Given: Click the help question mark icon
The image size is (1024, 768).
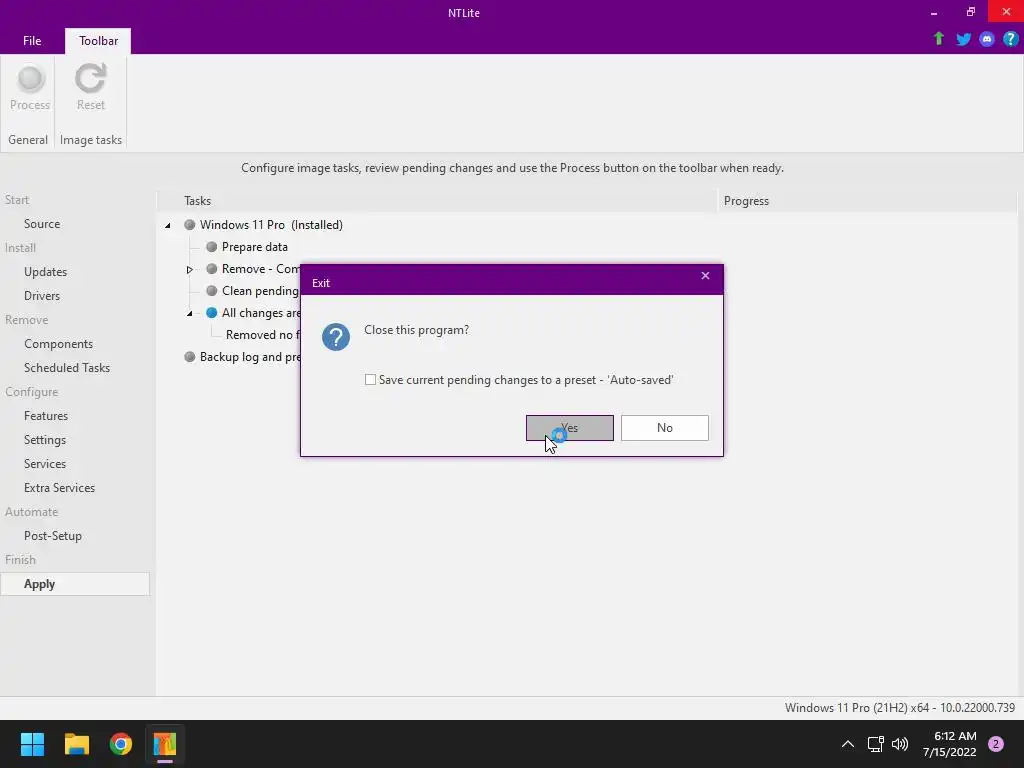Looking at the screenshot, I should coord(1010,39).
